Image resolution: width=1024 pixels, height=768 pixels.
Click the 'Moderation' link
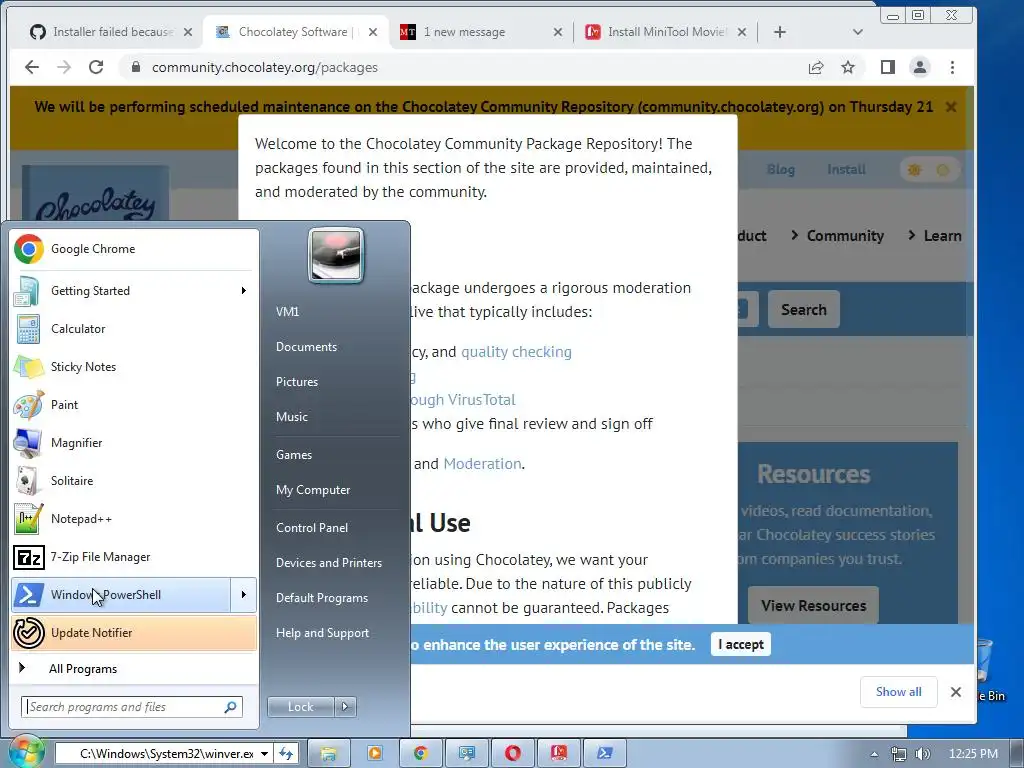[x=482, y=464]
